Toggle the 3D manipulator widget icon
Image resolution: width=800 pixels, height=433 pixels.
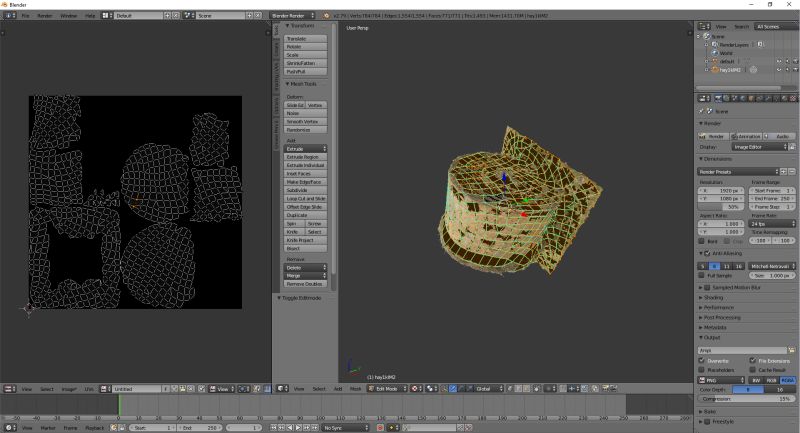pyautogui.click(x=444, y=389)
